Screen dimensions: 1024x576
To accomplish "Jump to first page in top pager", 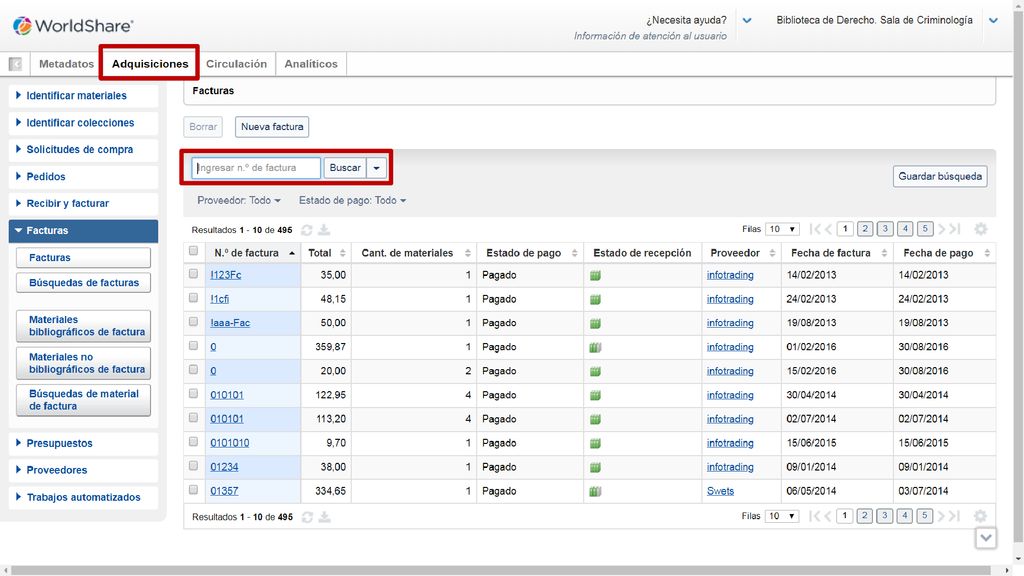I will click(x=815, y=229).
